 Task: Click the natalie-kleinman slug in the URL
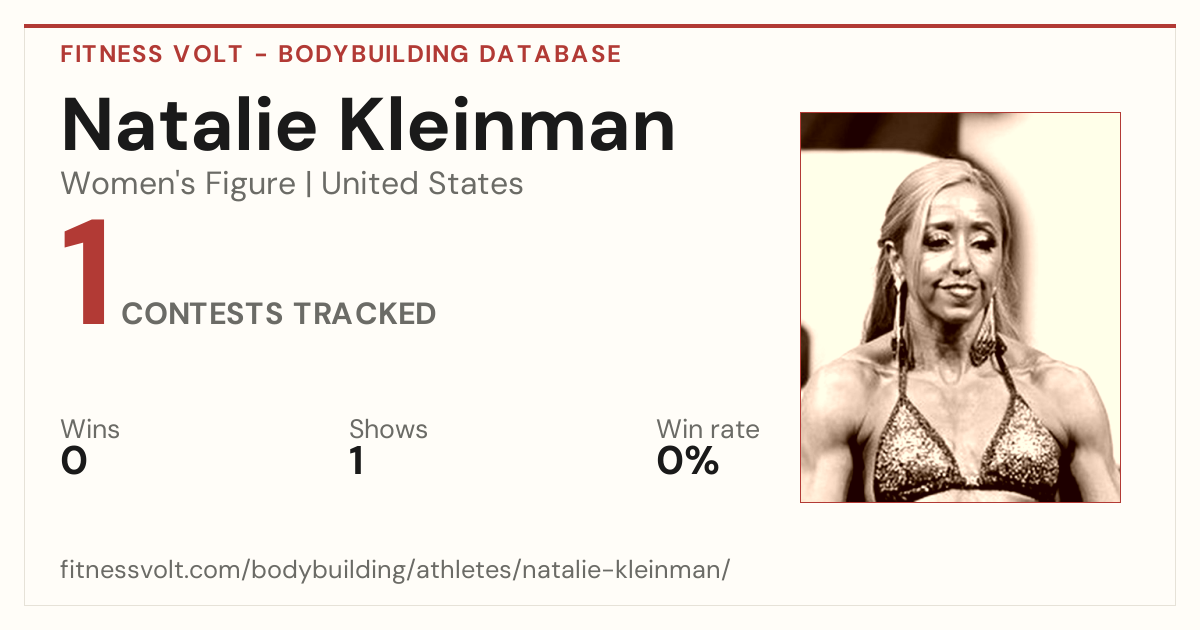click(640, 570)
